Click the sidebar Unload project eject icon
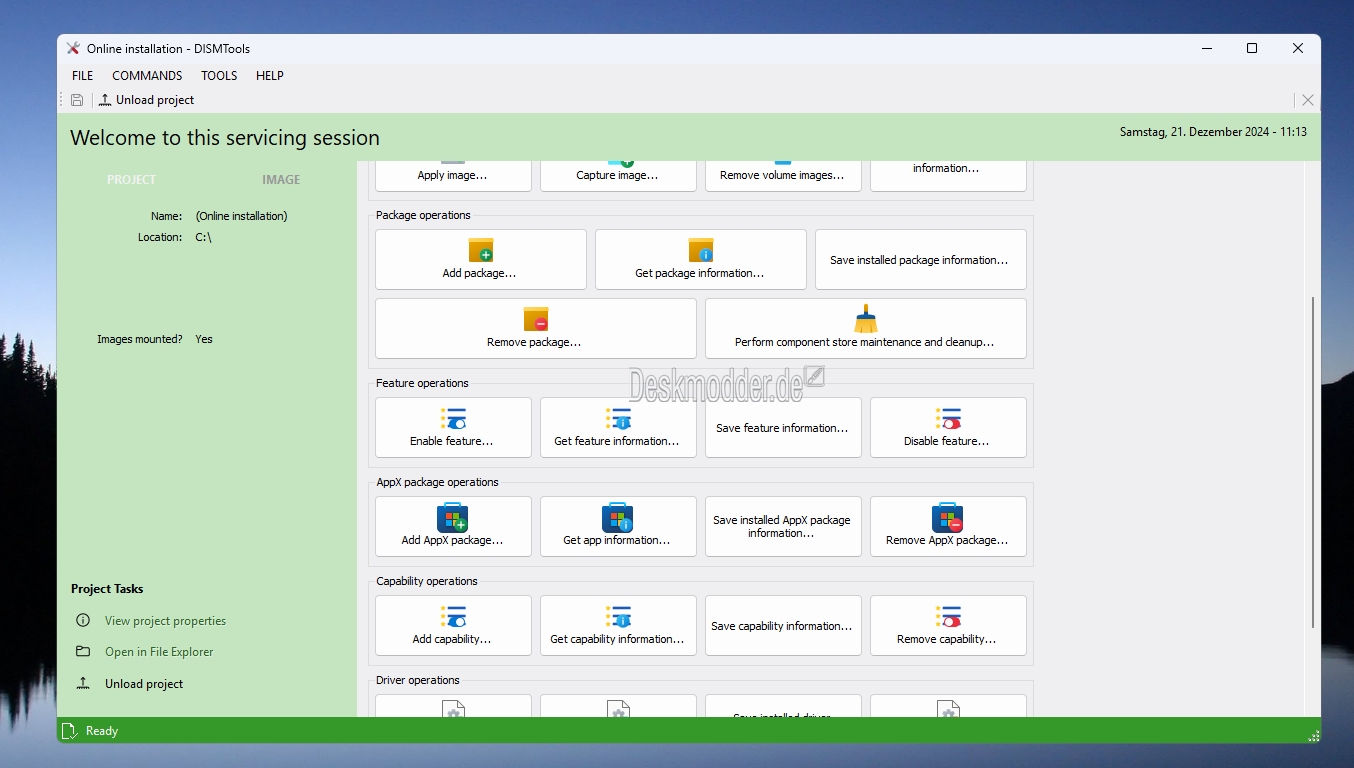 83,683
